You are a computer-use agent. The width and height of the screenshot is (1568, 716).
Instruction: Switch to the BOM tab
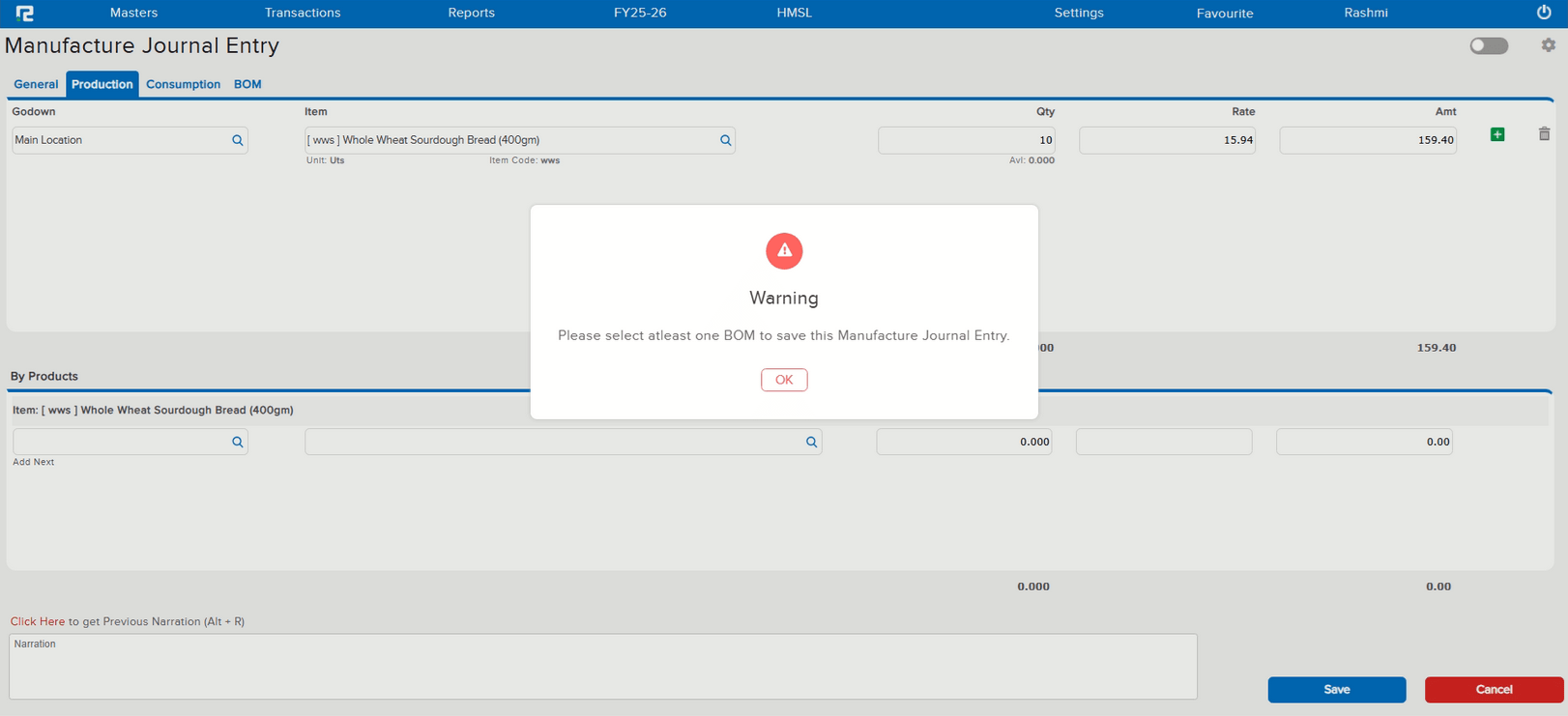coord(247,84)
